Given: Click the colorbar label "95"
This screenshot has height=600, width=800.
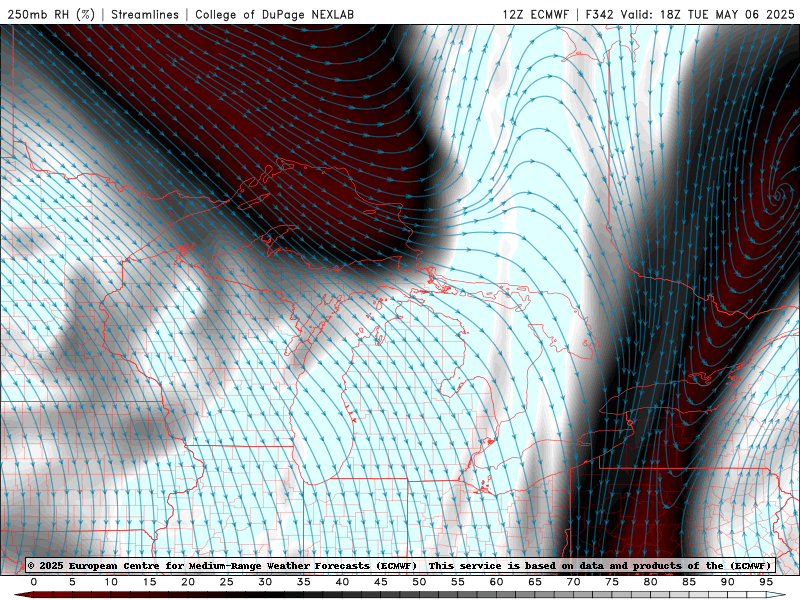Looking at the screenshot, I should (x=766, y=582).
